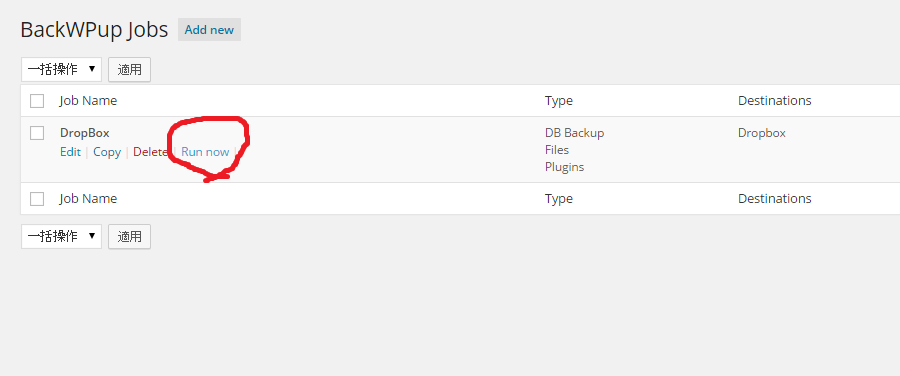Open the top 一括操作 bulk actions dropdown
900x376 pixels.
61,69
